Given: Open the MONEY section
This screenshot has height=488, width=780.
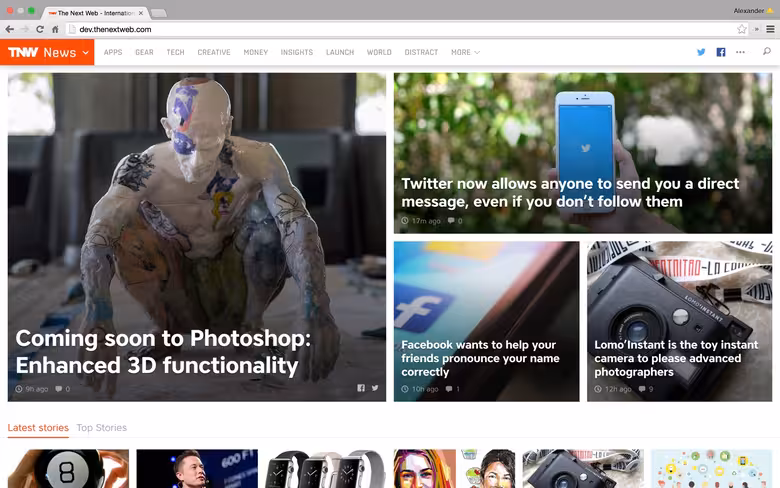Looking at the screenshot, I should coord(256,52).
